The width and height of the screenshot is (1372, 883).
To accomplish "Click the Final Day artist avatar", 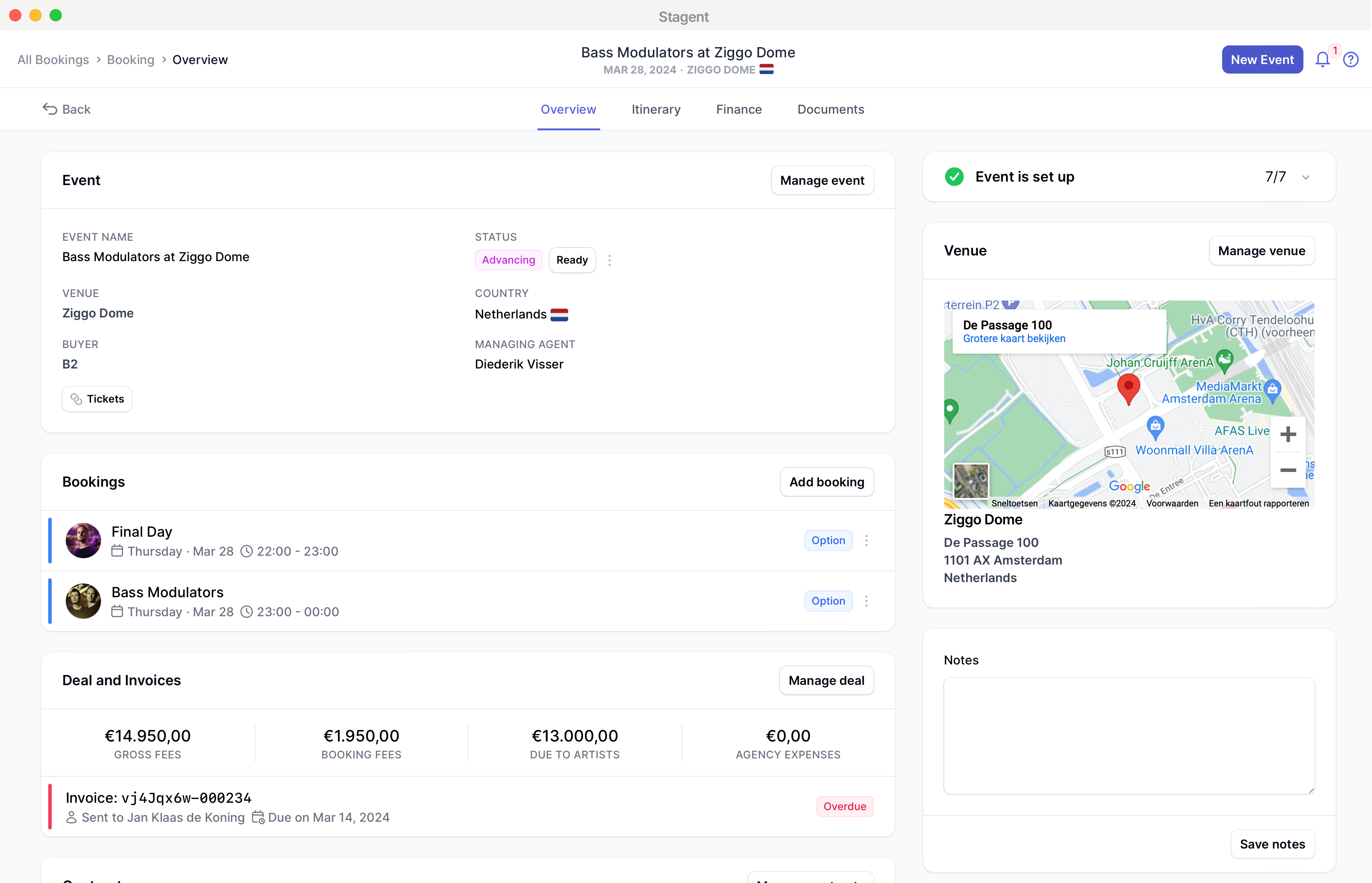I will pos(83,540).
